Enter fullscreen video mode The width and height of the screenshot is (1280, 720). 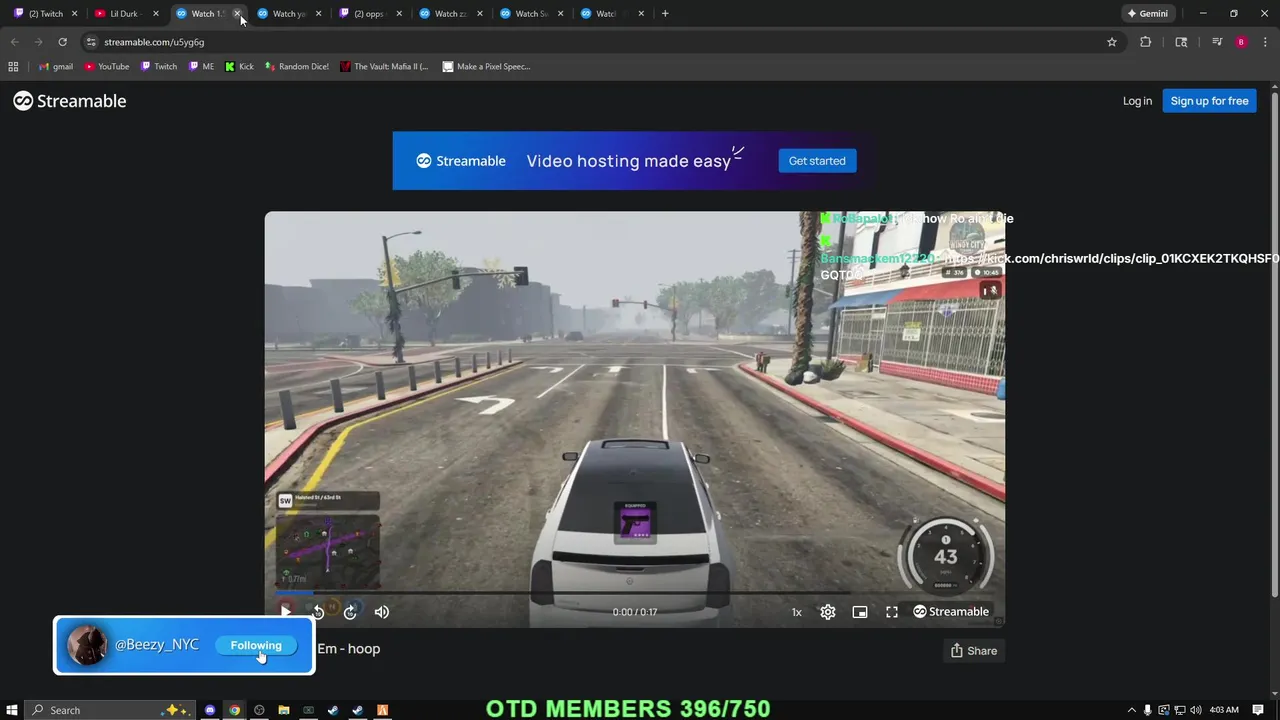892,612
